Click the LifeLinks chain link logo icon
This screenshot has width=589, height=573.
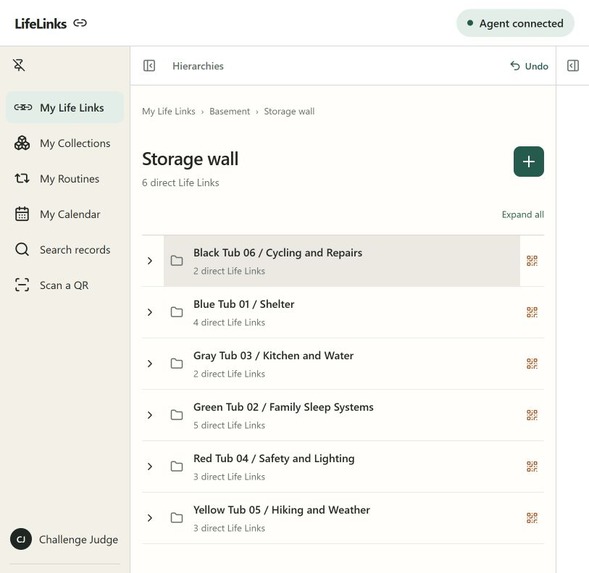80,23
